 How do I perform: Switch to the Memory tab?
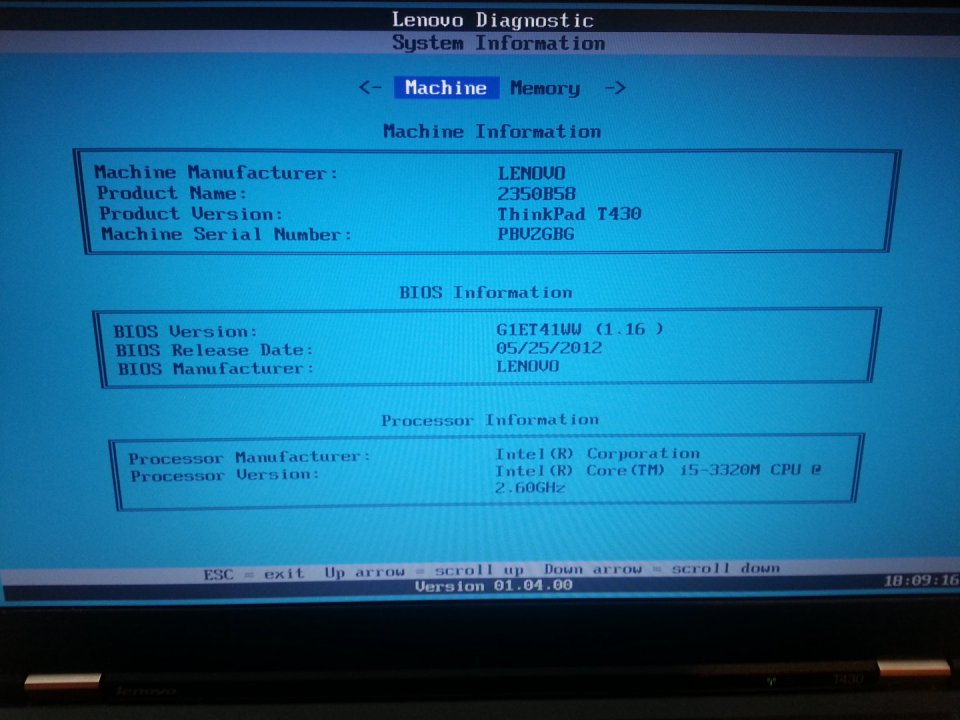pyautogui.click(x=545, y=88)
